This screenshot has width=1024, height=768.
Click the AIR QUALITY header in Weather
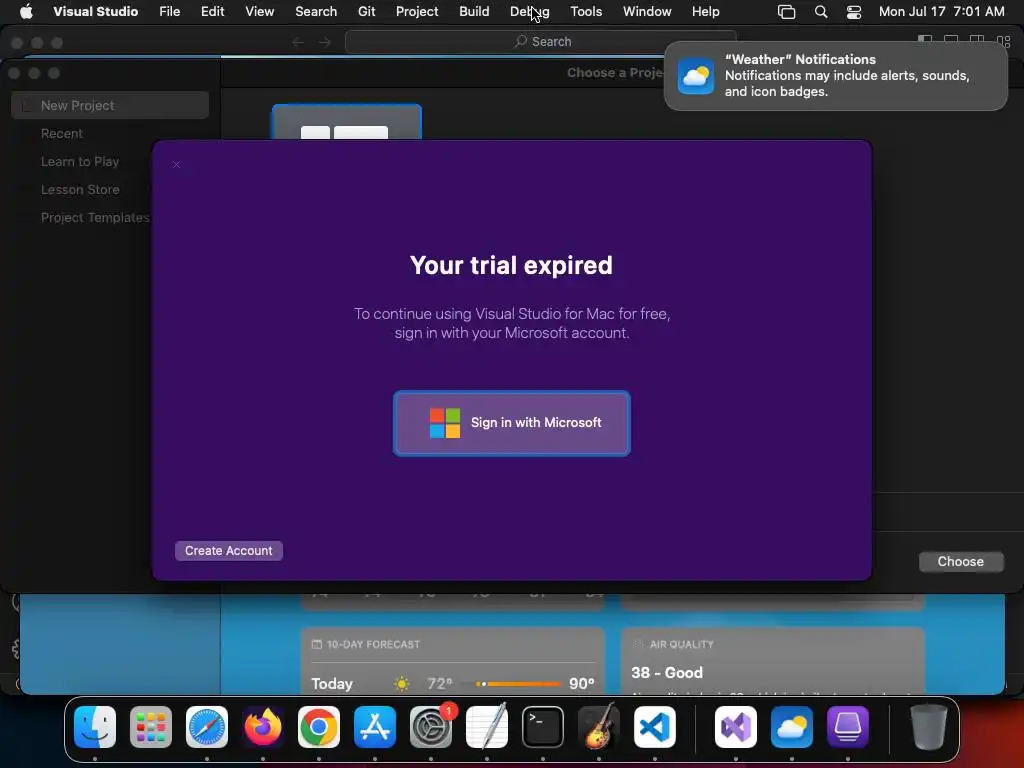674,645
